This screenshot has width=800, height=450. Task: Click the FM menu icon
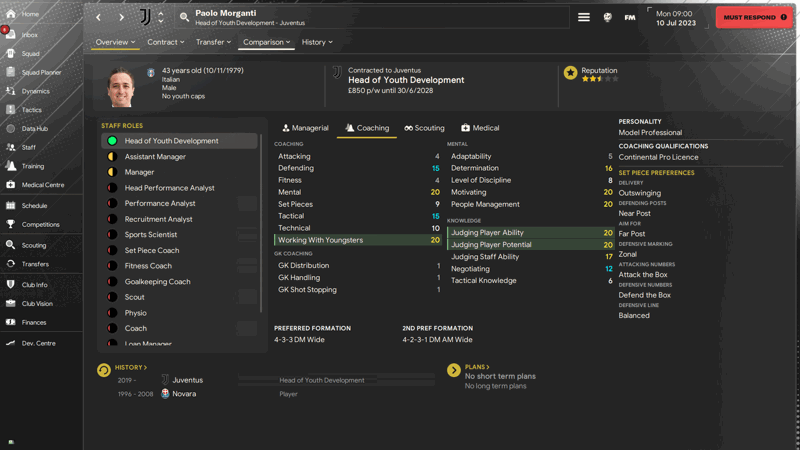point(630,17)
